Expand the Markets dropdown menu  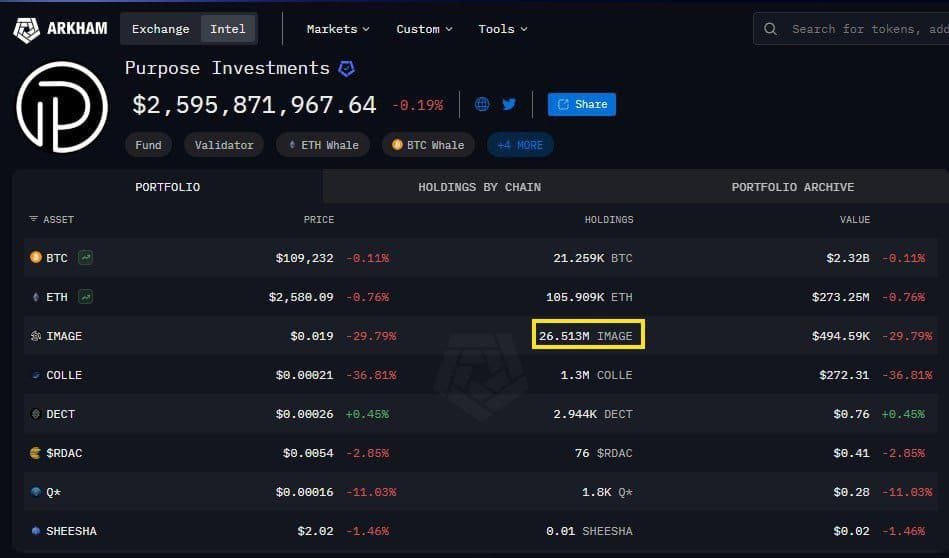338,29
